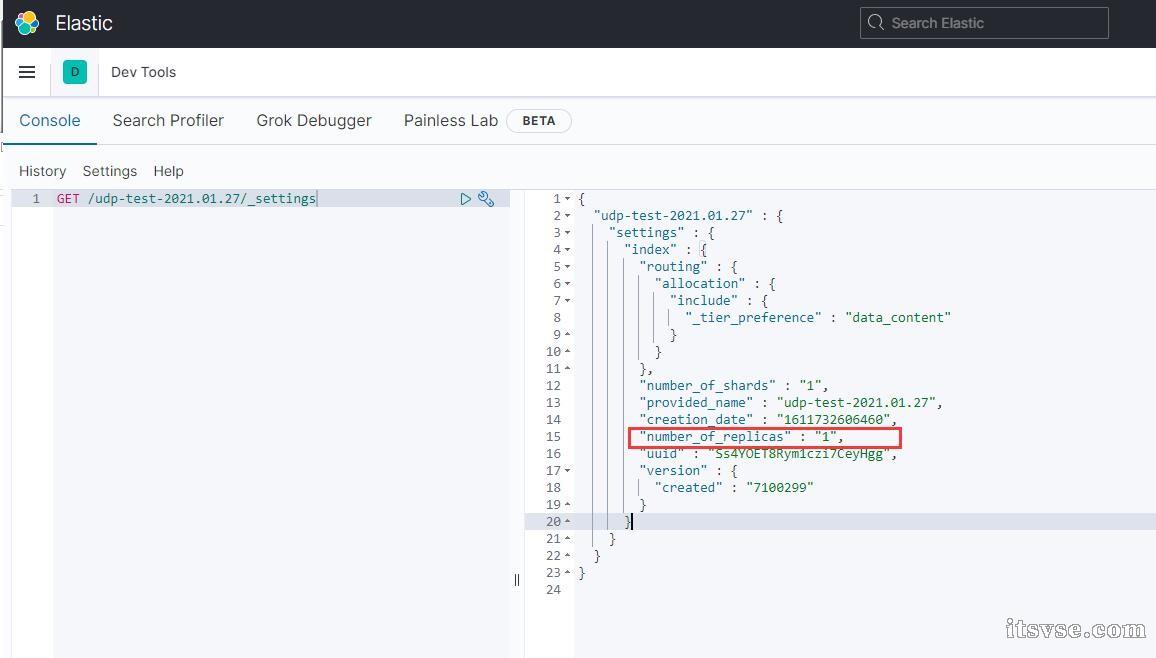Fold the "routing" section on line 5

568,267
